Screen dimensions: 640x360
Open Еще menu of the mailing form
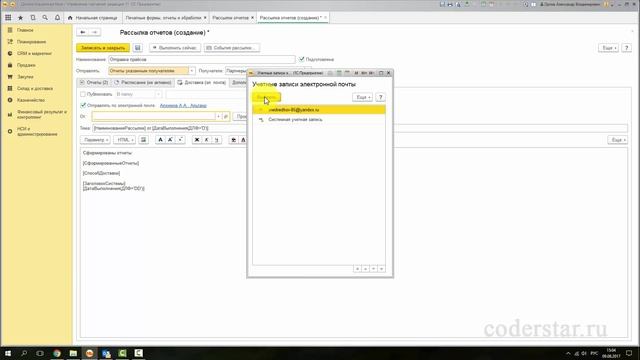click(x=608, y=48)
